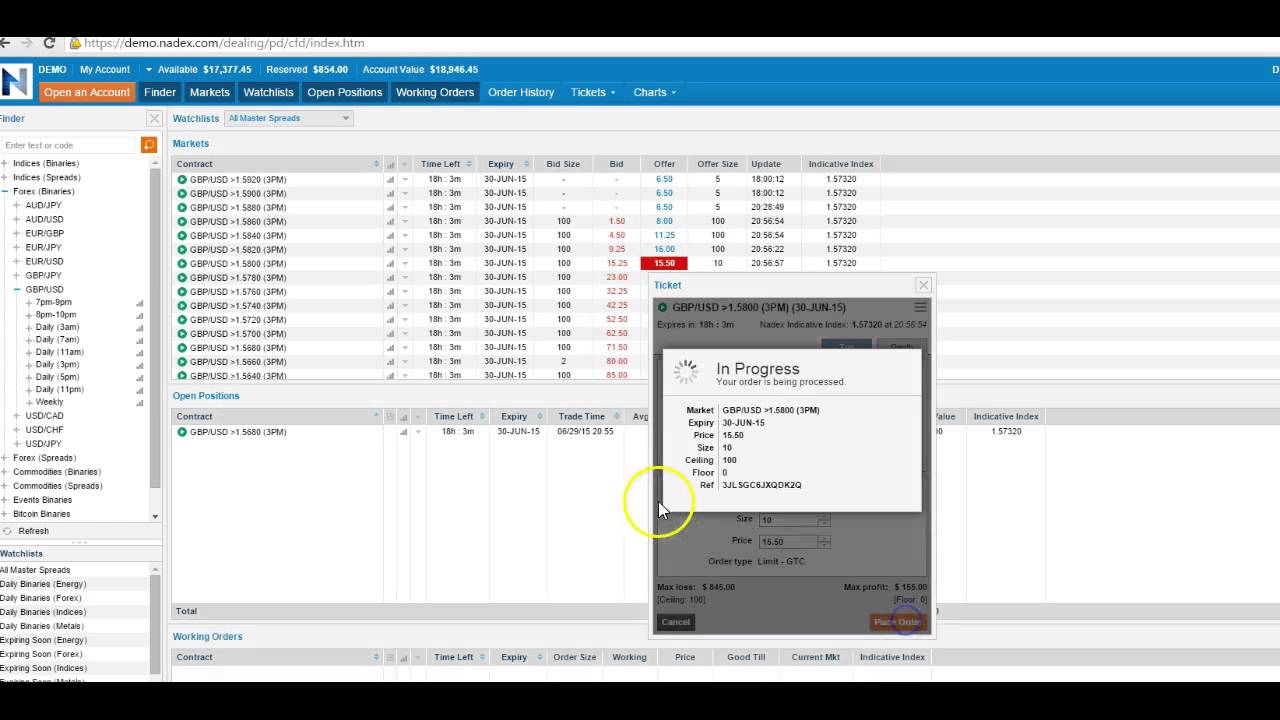Select Daily Binaries (Forex) watchlist
The height and width of the screenshot is (720, 1280).
(41, 598)
